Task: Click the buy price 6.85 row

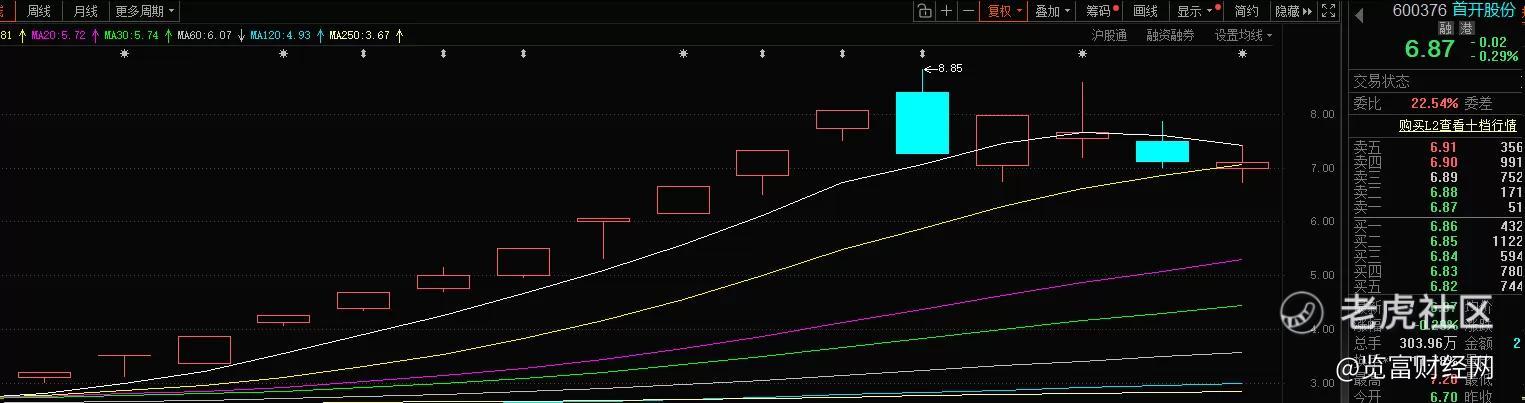Action: (x=1437, y=242)
